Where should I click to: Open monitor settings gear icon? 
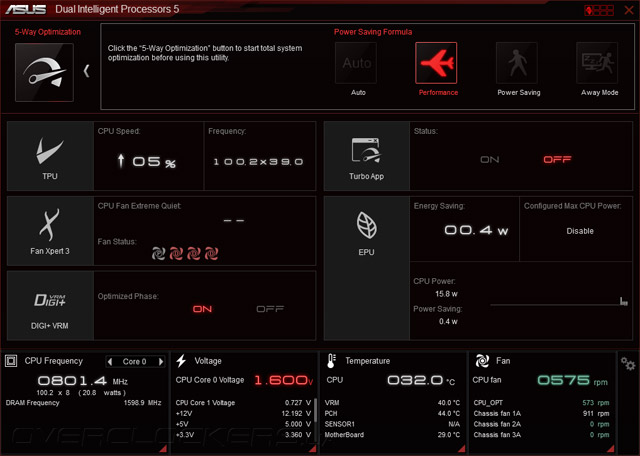point(628,363)
